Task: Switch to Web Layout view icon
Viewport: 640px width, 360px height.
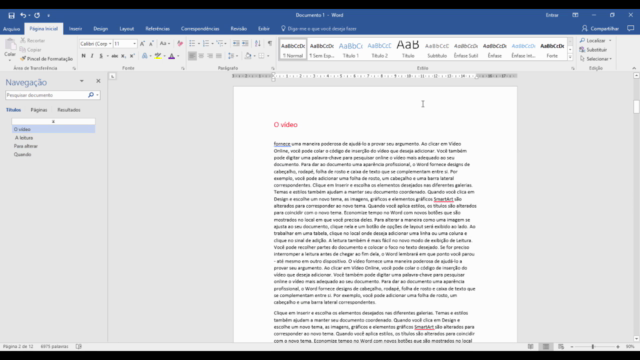Action: tap(561, 347)
